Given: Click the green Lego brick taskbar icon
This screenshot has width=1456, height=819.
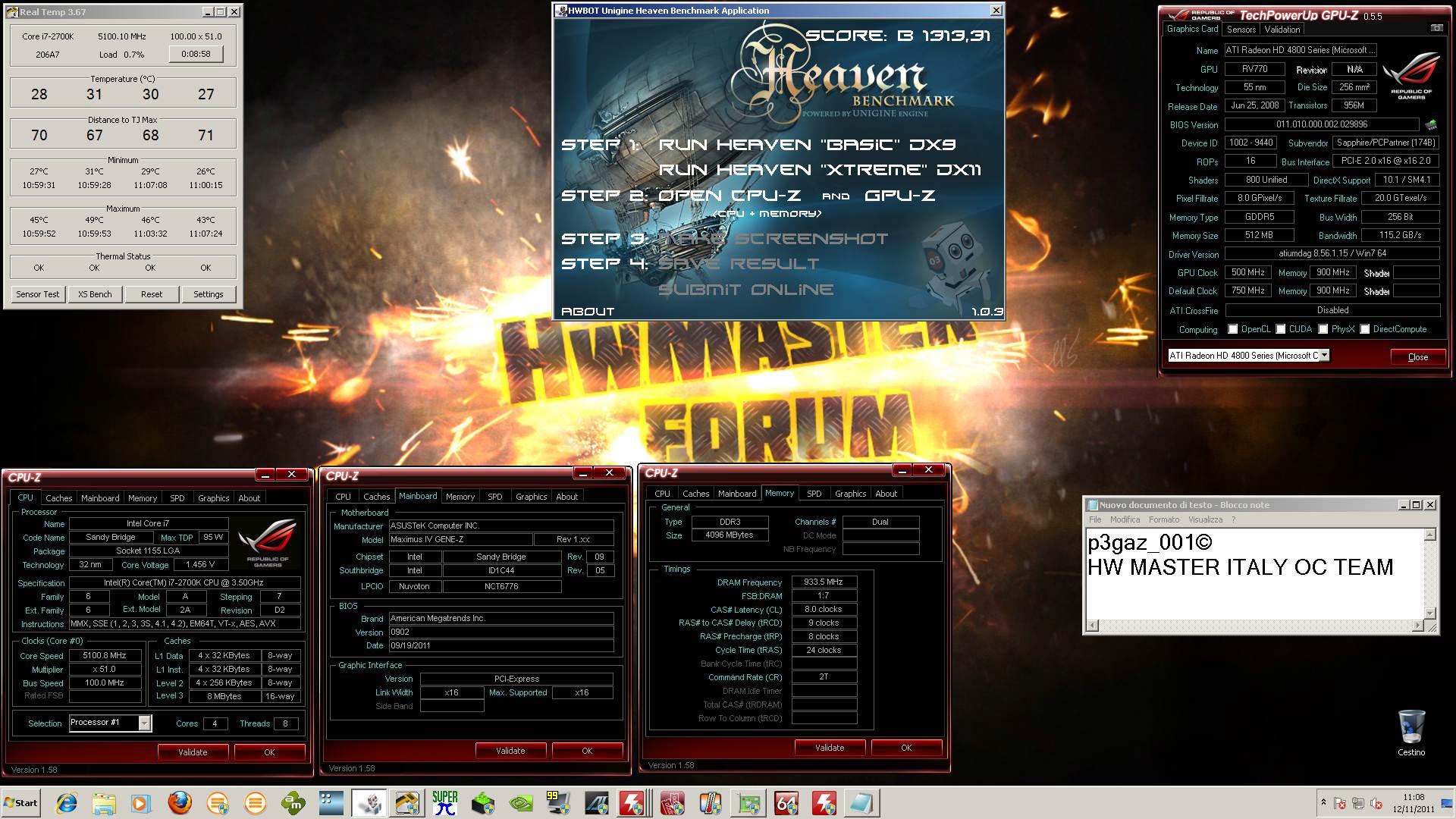Looking at the screenshot, I should (483, 803).
